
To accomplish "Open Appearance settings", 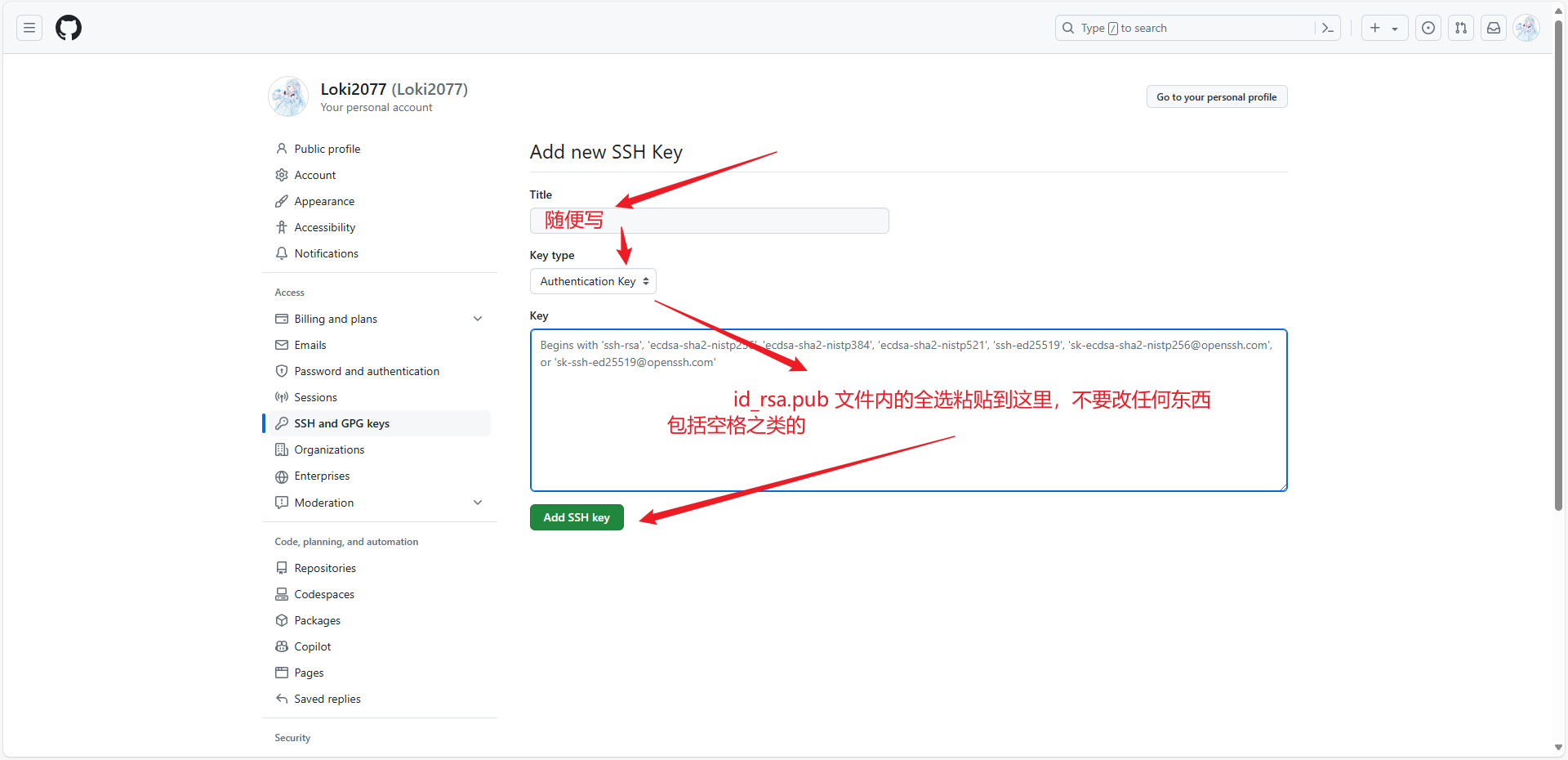I will 324,201.
